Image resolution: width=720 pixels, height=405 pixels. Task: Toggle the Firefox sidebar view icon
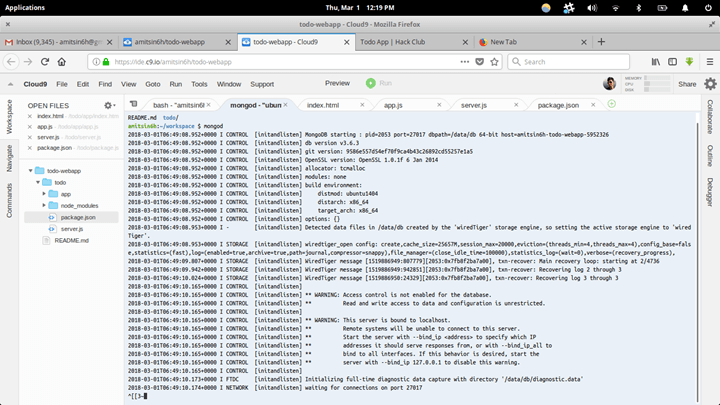(672, 62)
